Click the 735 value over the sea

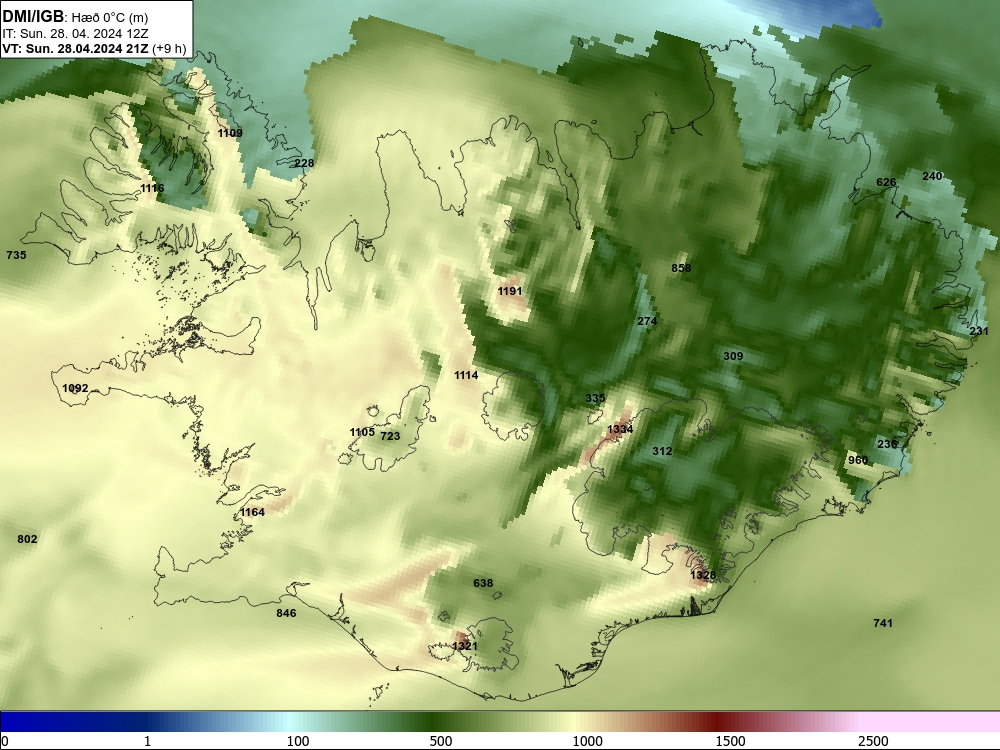[17, 254]
